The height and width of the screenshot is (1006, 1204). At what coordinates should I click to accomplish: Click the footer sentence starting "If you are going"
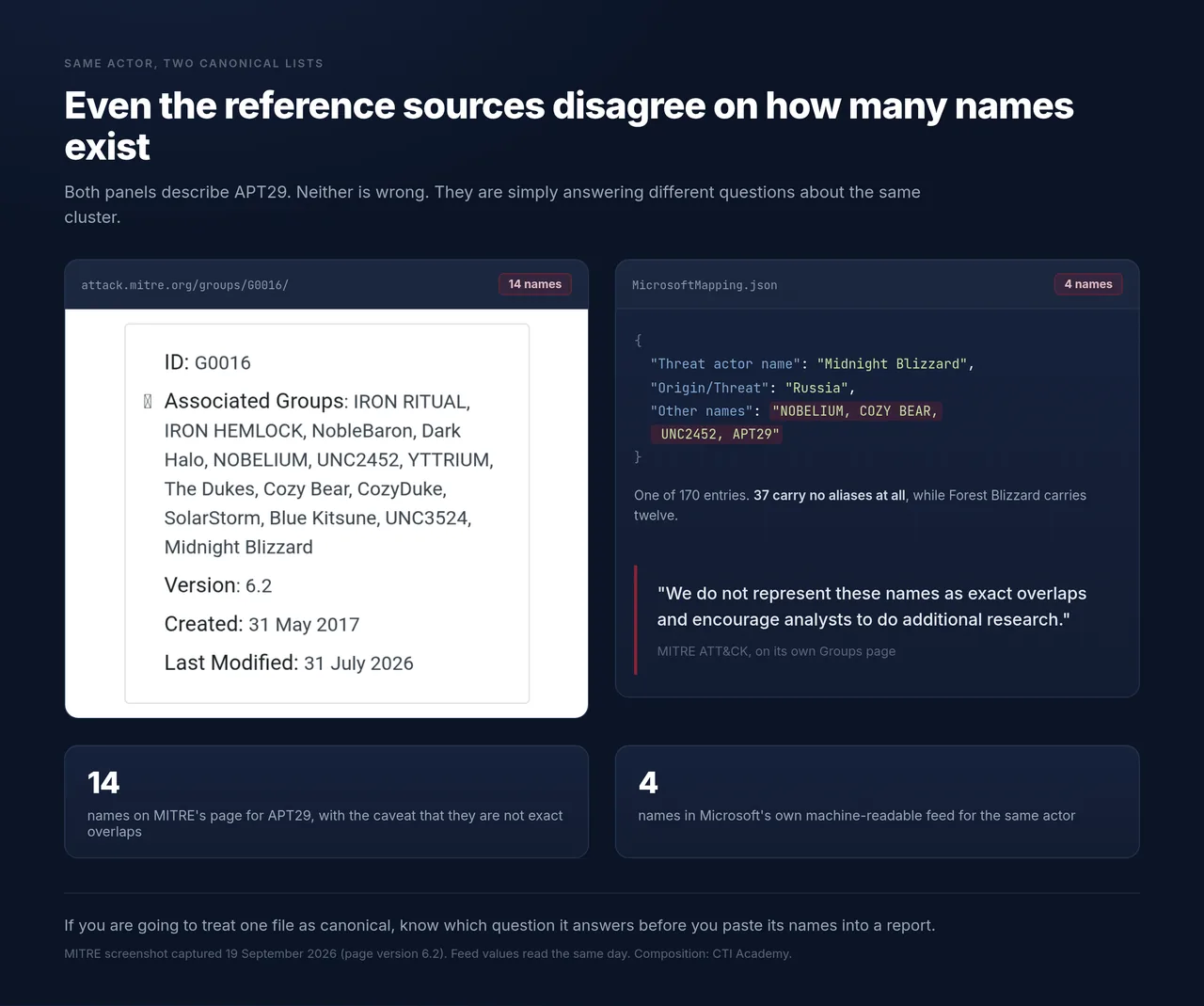tap(499, 925)
